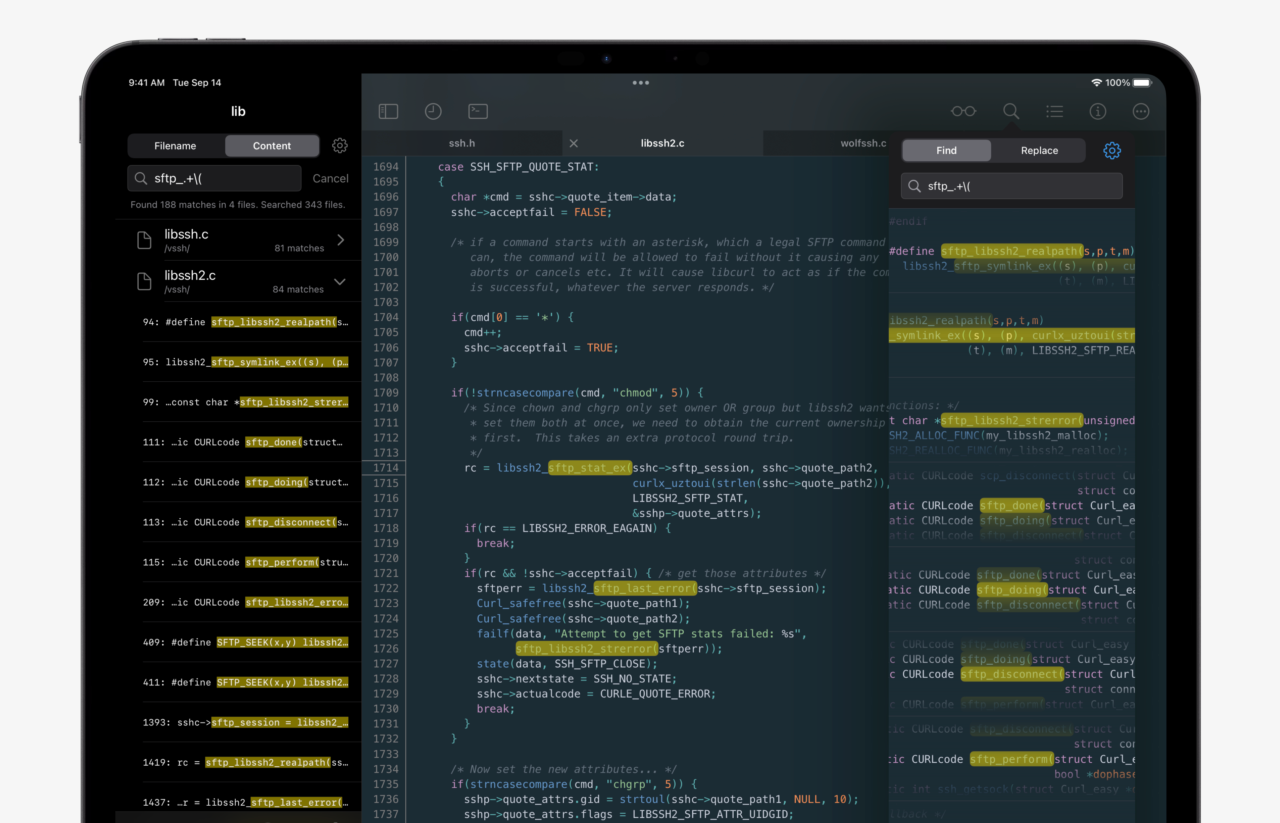The width and height of the screenshot is (1280, 823).
Task: Open the recent files history icon
Action: 431,111
